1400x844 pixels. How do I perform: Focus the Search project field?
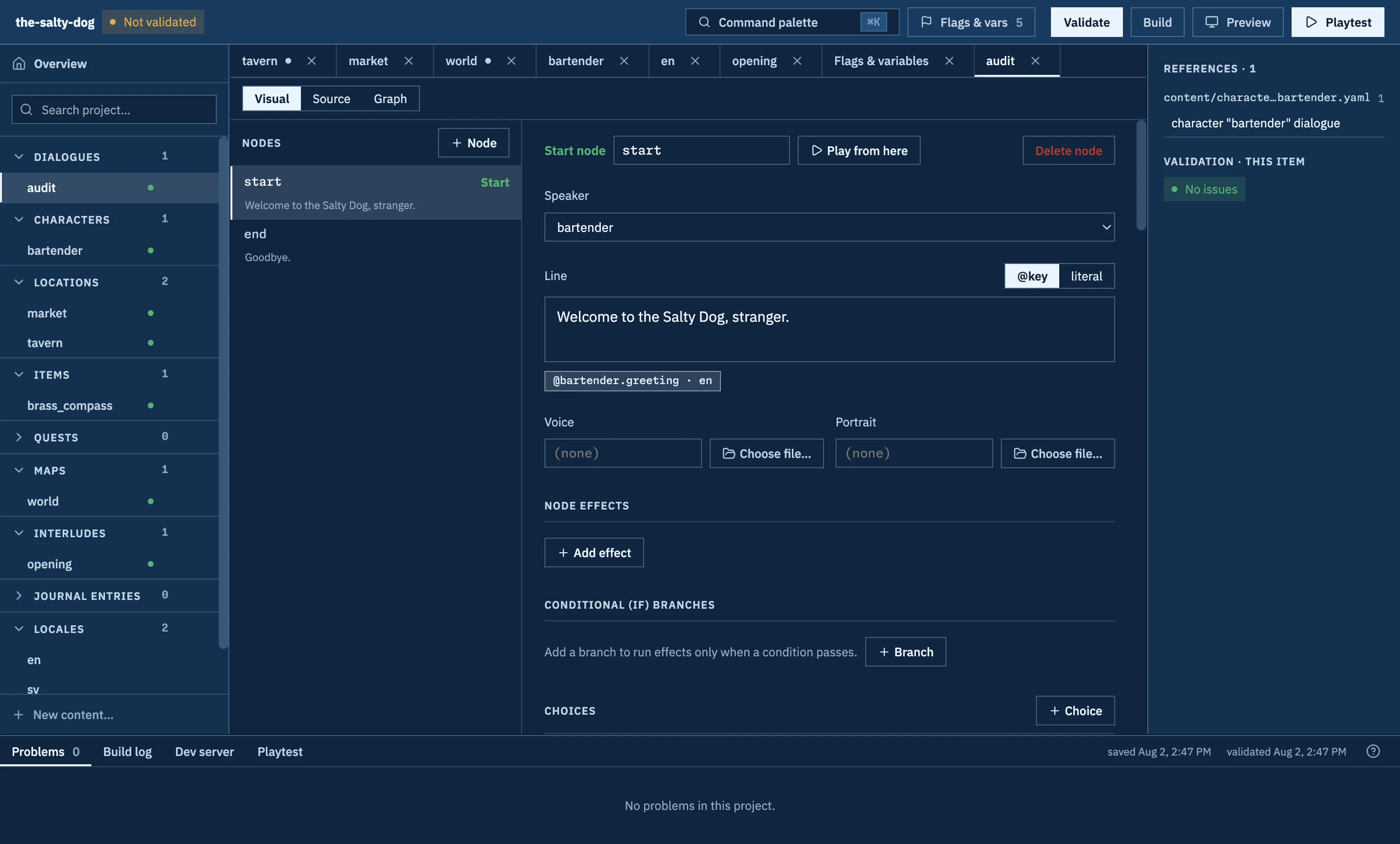coord(114,109)
